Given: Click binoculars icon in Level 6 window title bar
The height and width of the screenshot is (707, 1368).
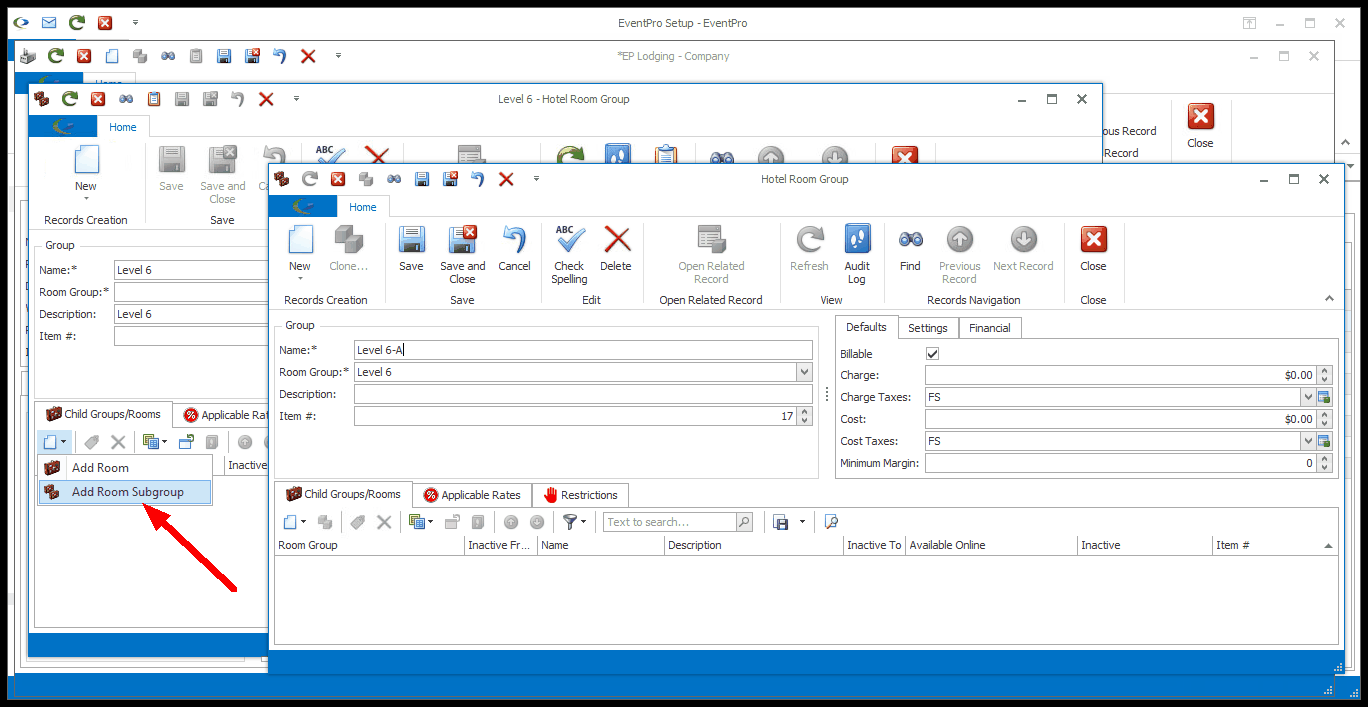Looking at the screenshot, I should pos(126,99).
